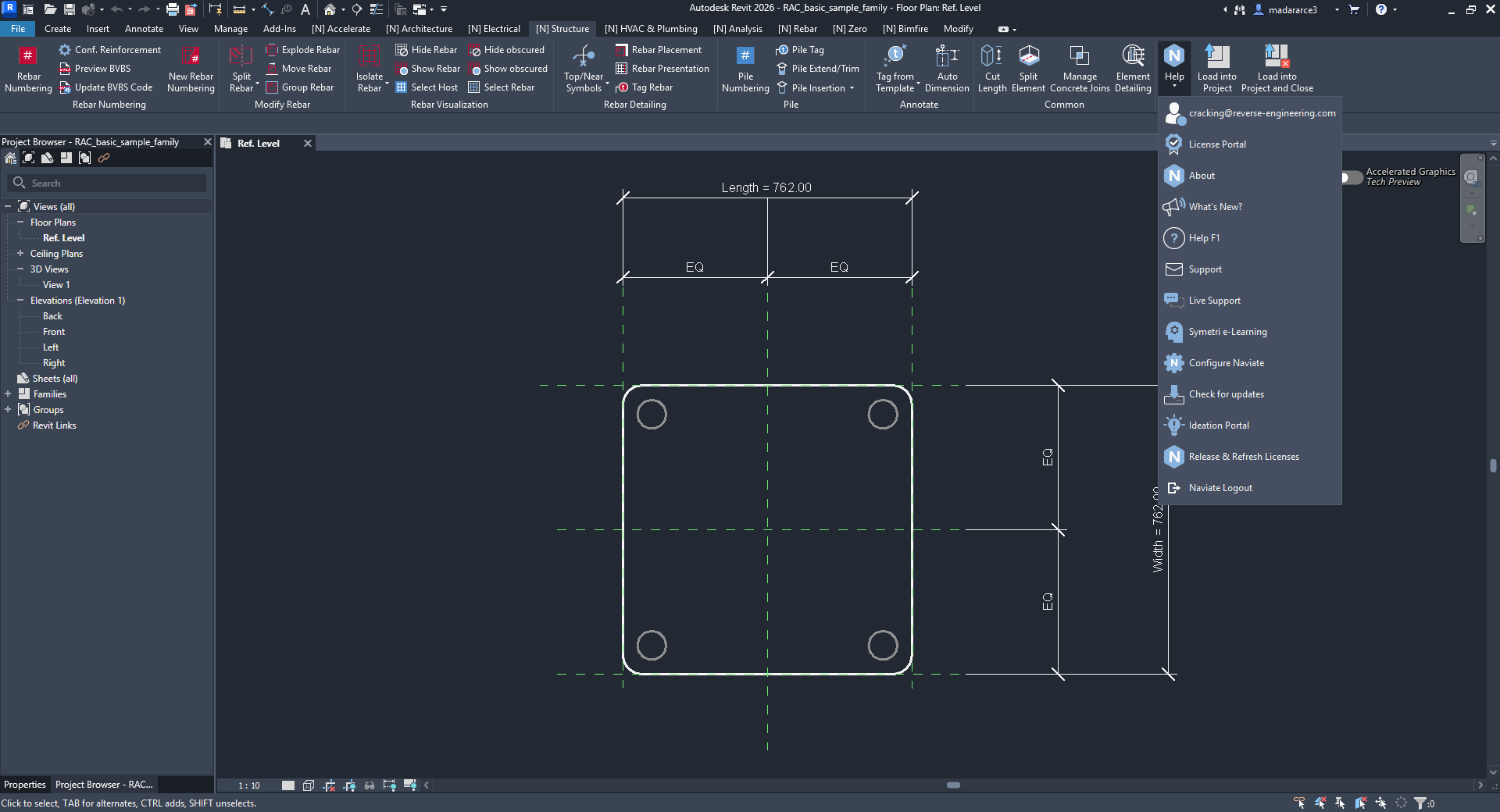The height and width of the screenshot is (812, 1500).
Task: Click the Rebar Numbering tool icon
Action: [28, 57]
